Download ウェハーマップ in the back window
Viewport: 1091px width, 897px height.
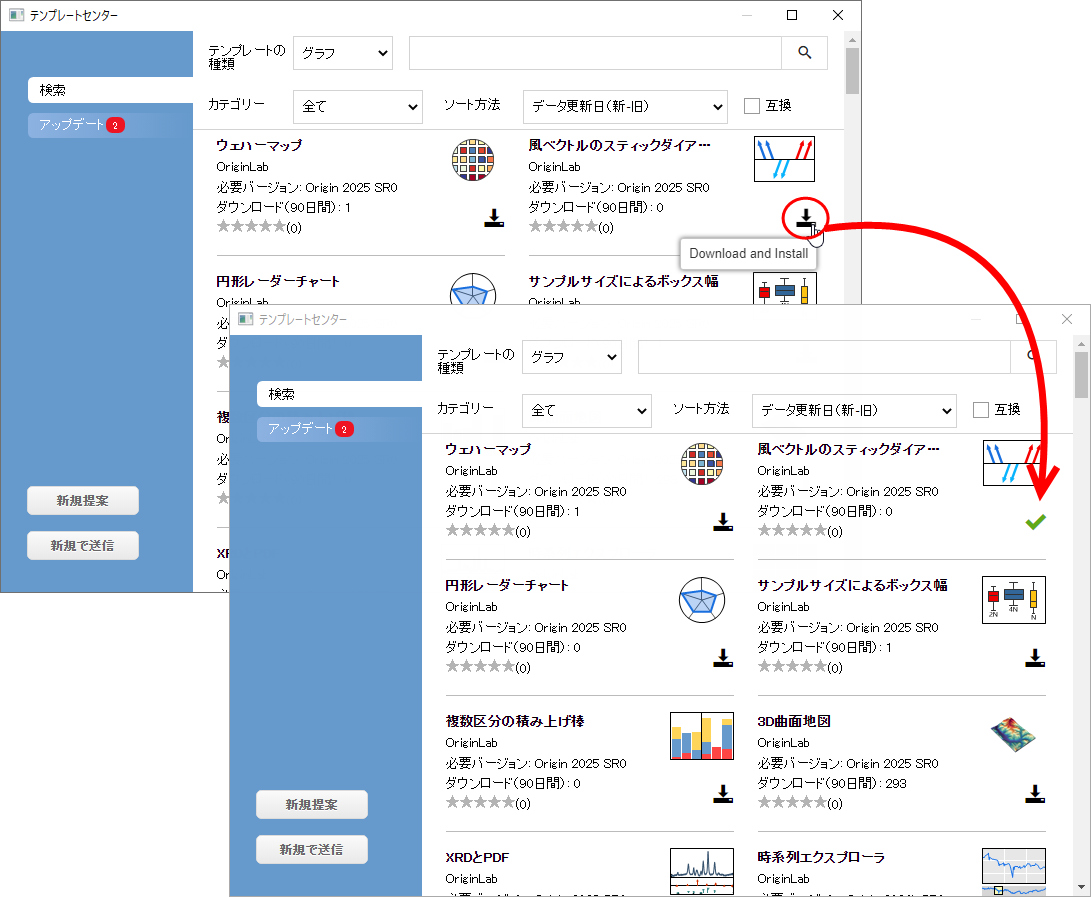[494, 218]
